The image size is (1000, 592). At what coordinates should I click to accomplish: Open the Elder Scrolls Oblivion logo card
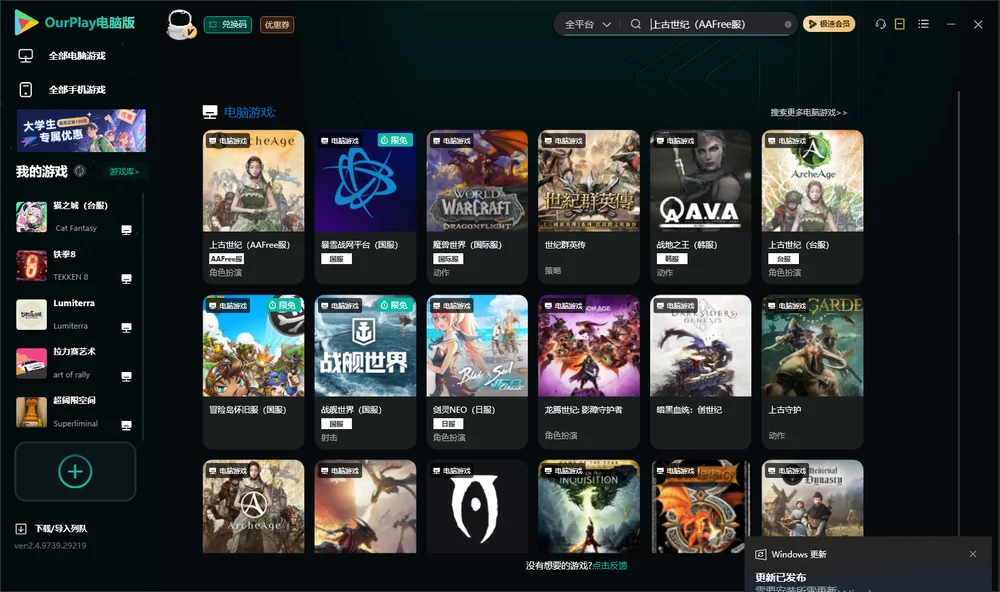477,507
